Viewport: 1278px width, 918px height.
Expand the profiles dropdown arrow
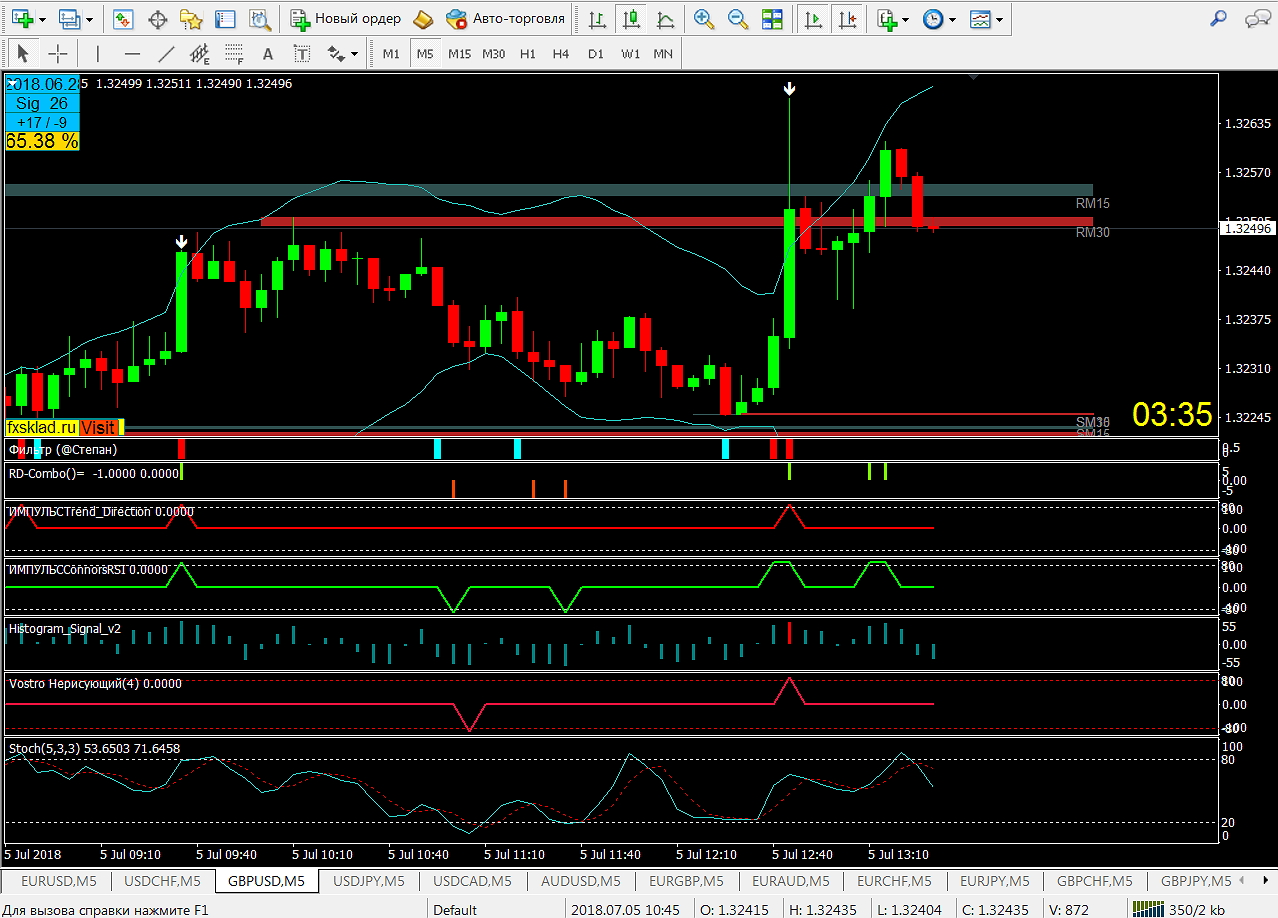point(92,19)
